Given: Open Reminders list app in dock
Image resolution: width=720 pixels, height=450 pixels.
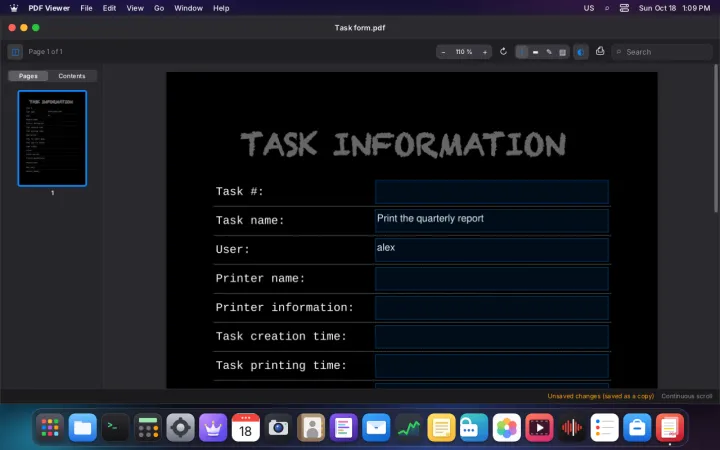Looking at the screenshot, I should click(604, 428).
